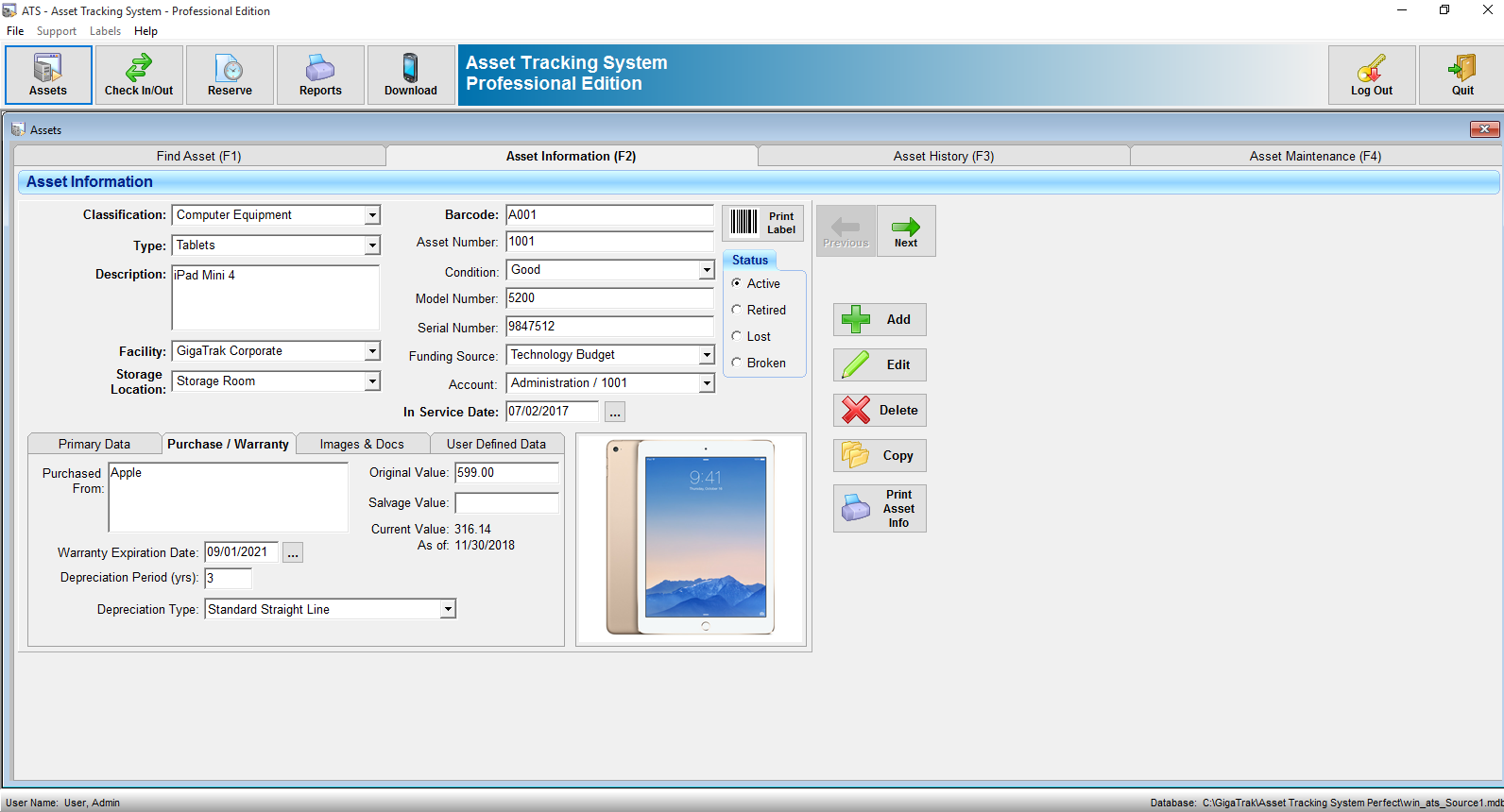This screenshot has width=1504, height=812.
Task: Click the ATS application title bar icon
Action: coord(10,10)
